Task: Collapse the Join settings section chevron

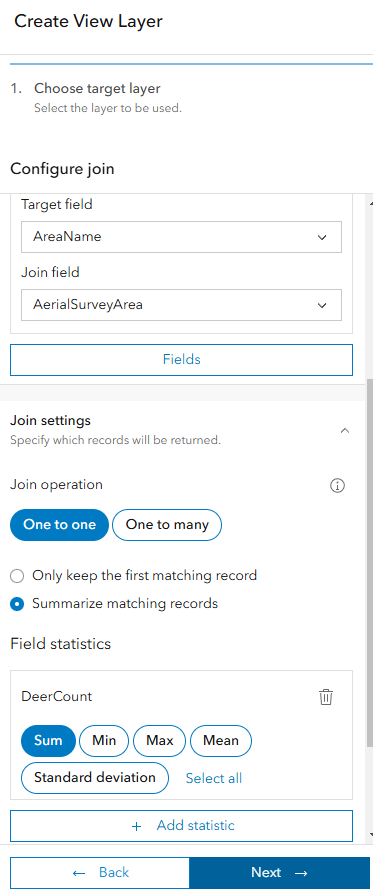Action: [x=344, y=430]
